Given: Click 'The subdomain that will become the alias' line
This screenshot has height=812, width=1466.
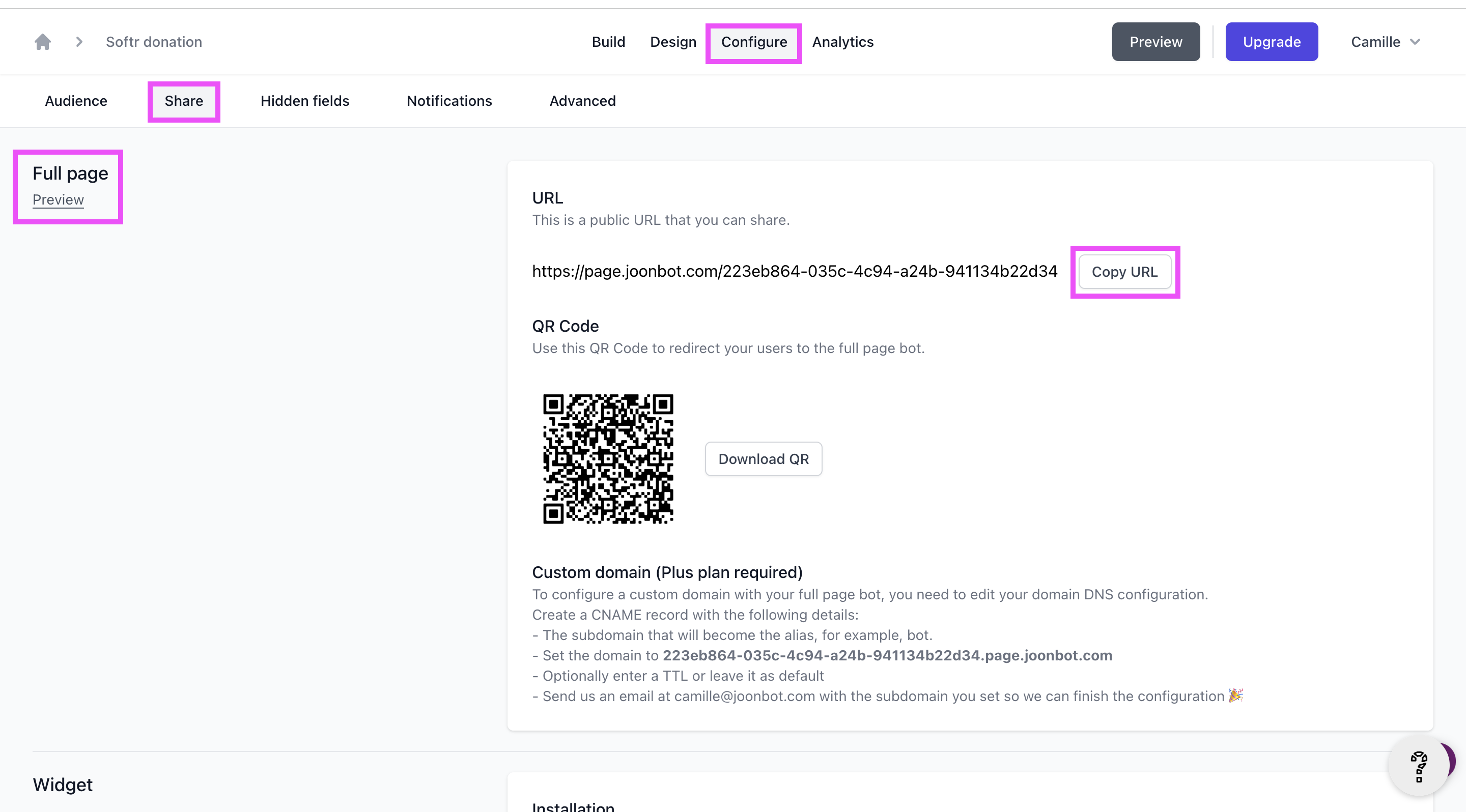Looking at the screenshot, I should [x=732, y=635].
